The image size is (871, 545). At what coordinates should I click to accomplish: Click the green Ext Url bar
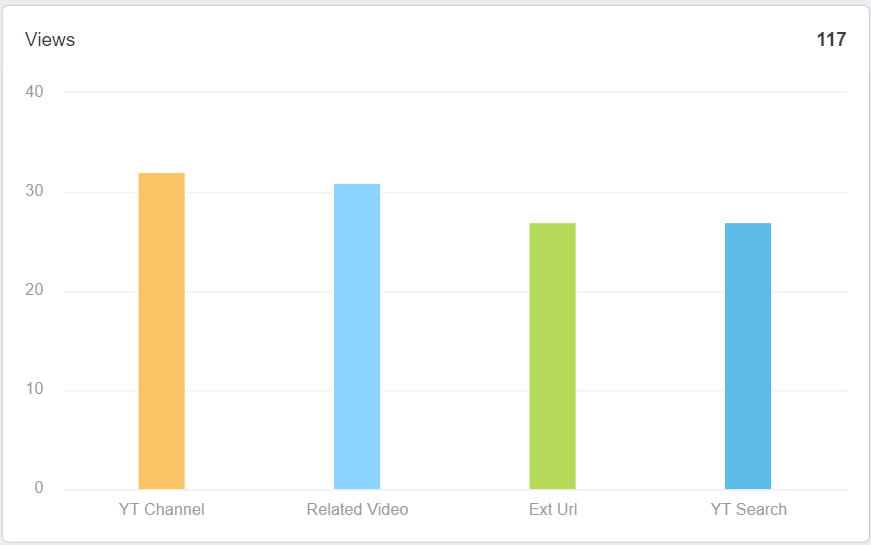click(x=553, y=356)
